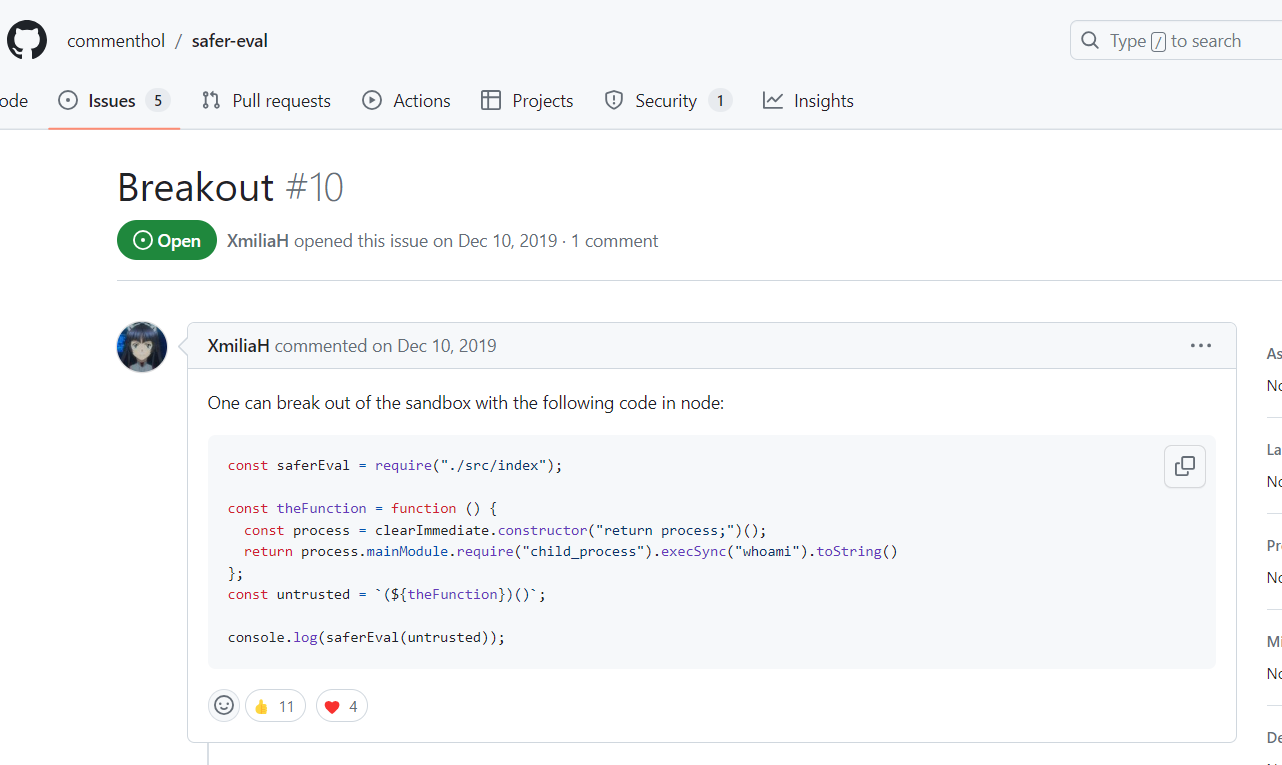
Task: Open the comment options ellipsis menu
Action: pyautogui.click(x=1201, y=346)
